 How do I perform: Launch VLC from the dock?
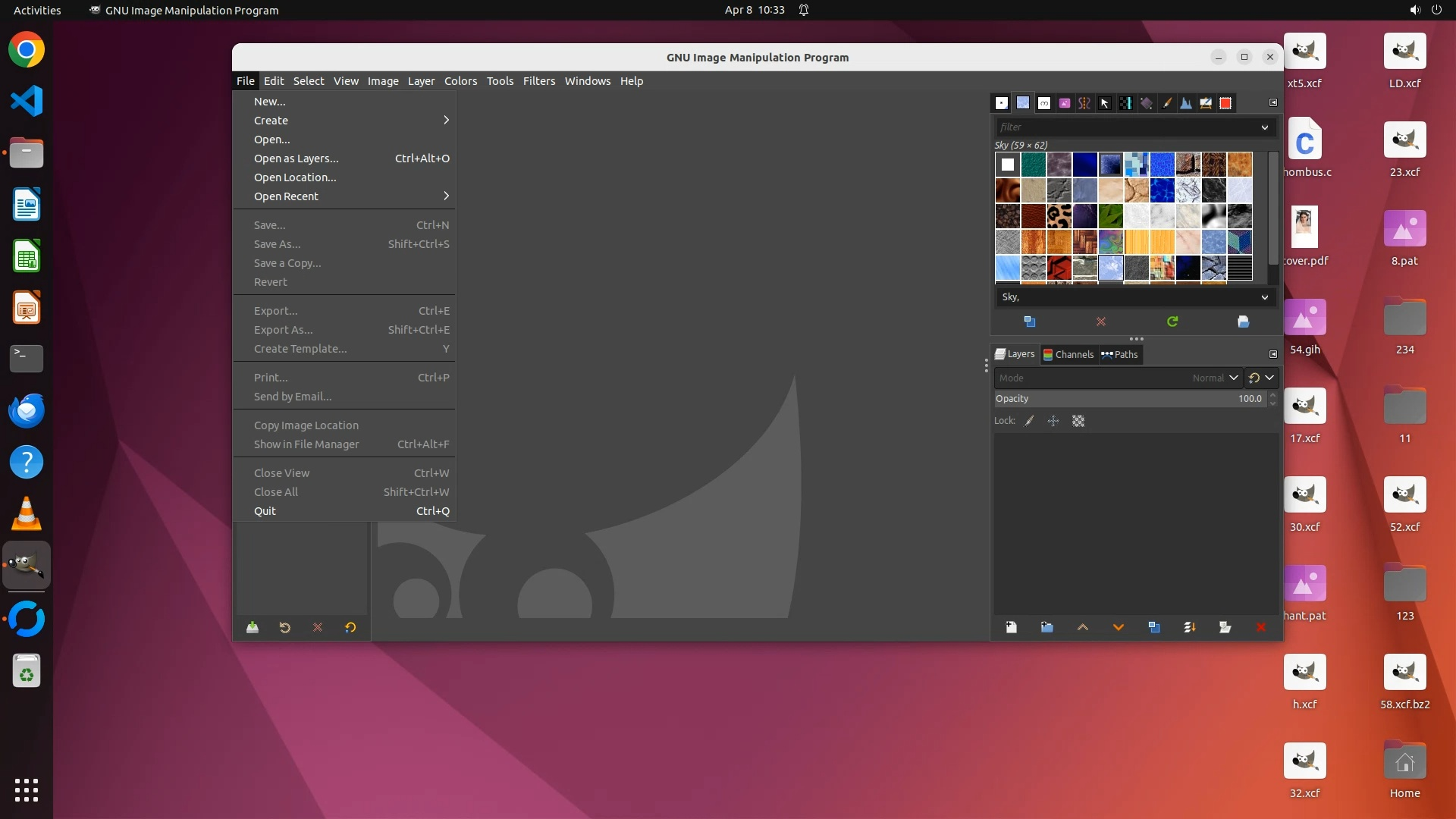[x=27, y=514]
